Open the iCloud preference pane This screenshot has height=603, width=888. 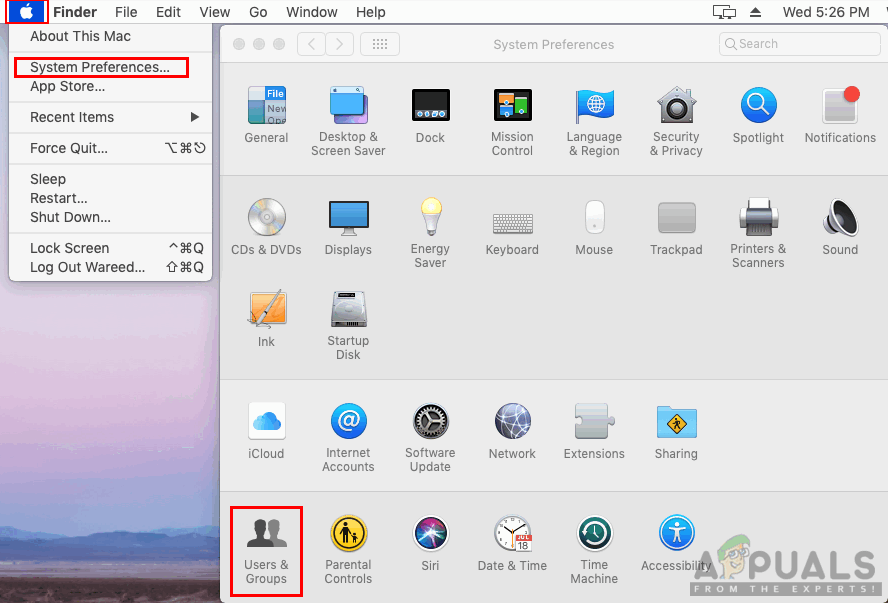pyautogui.click(x=266, y=431)
